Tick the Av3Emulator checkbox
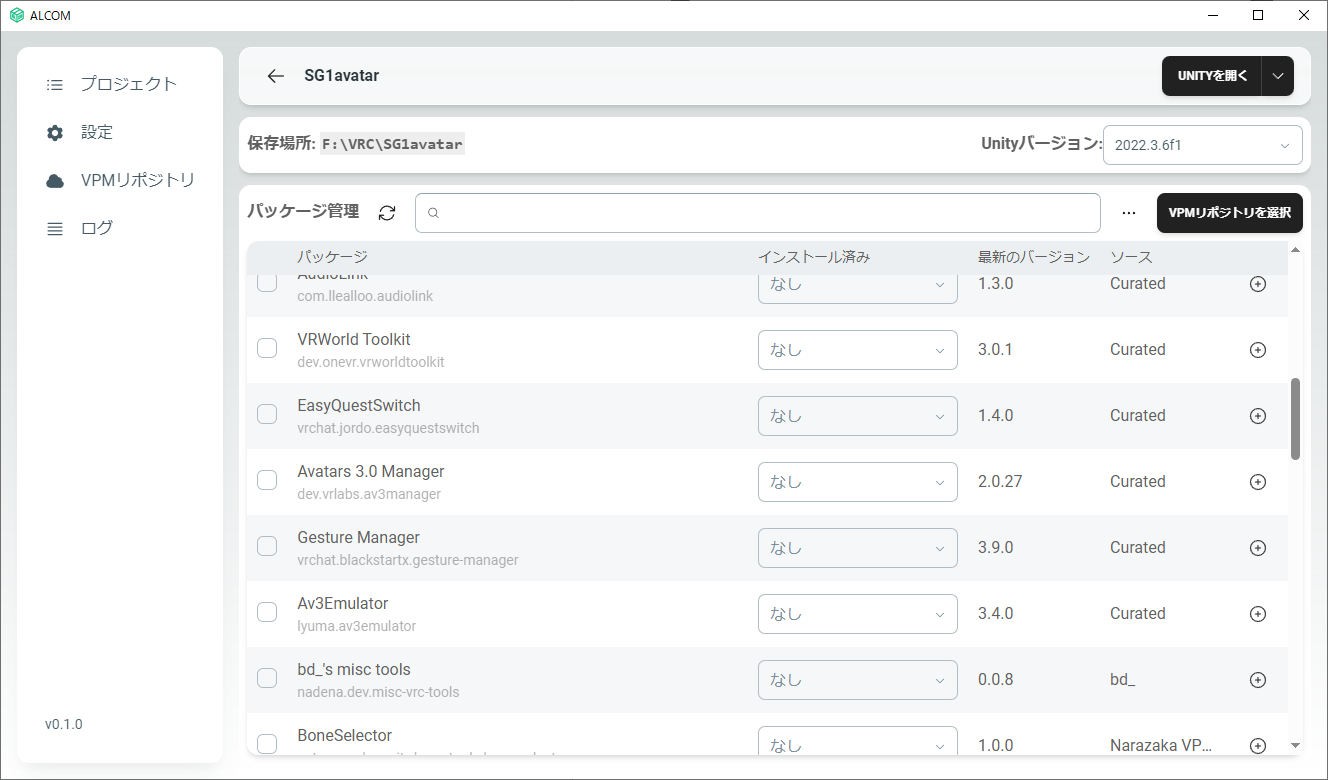1328x780 pixels. tap(267, 612)
